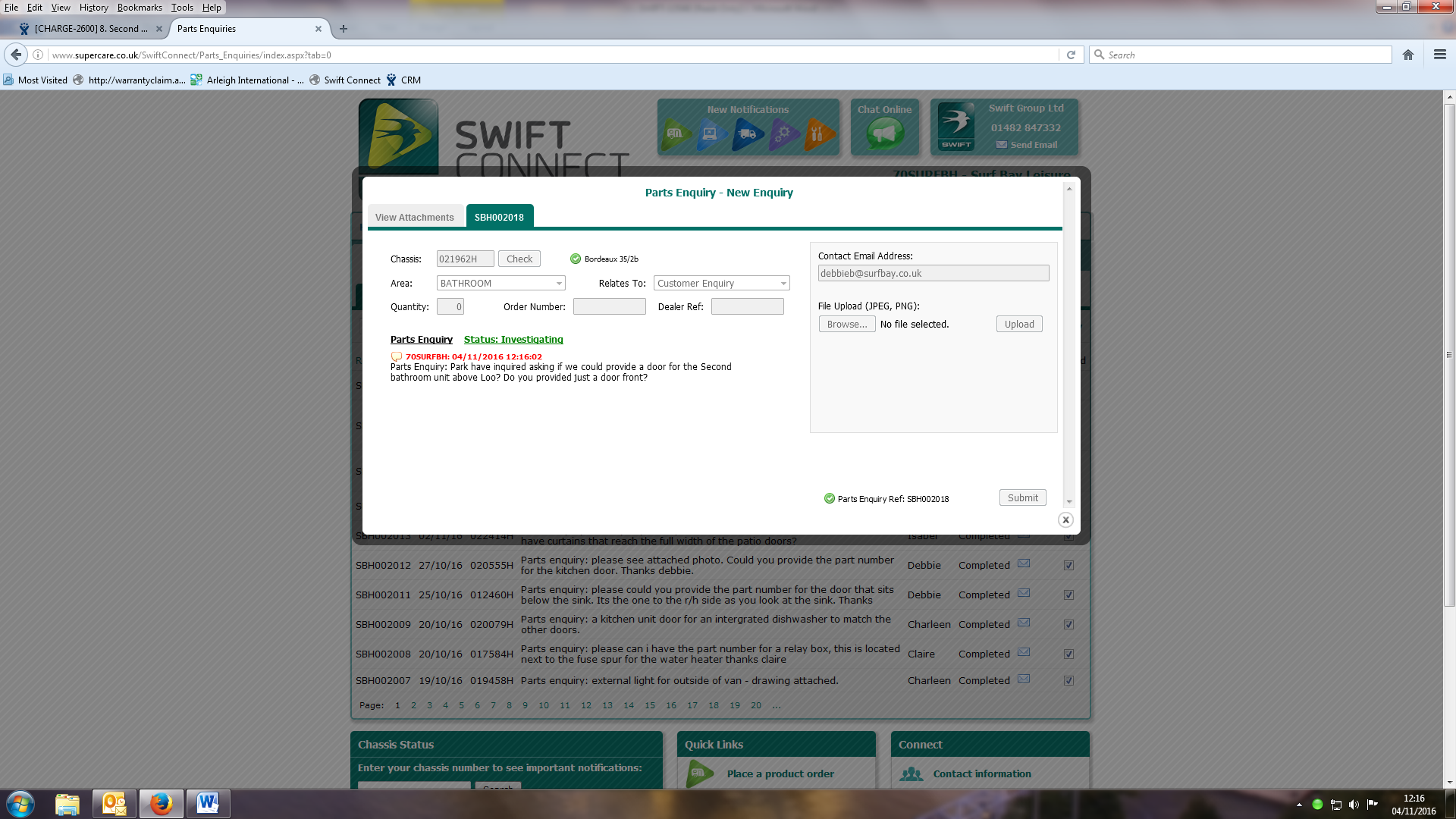Click the Swift Connect bookmark
The width and height of the screenshot is (1456, 819).
pyautogui.click(x=352, y=80)
